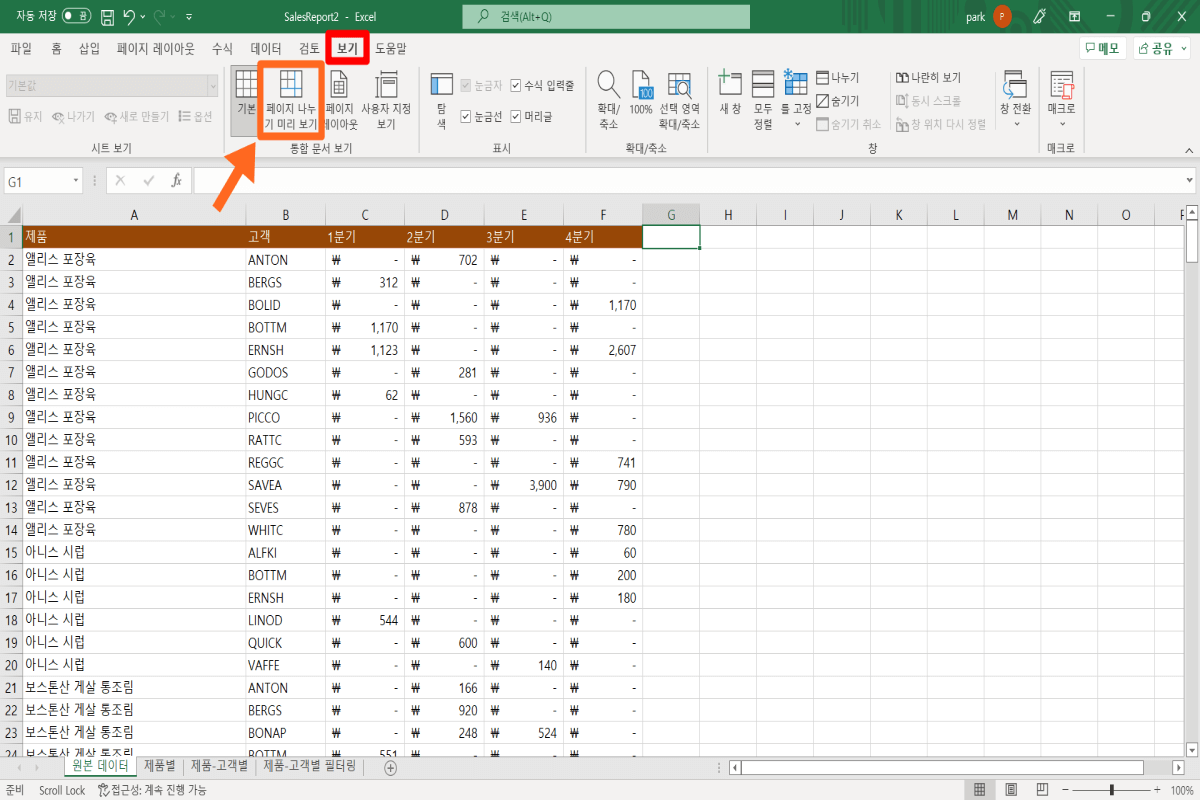Click the horizontal scrollbar

(941, 768)
